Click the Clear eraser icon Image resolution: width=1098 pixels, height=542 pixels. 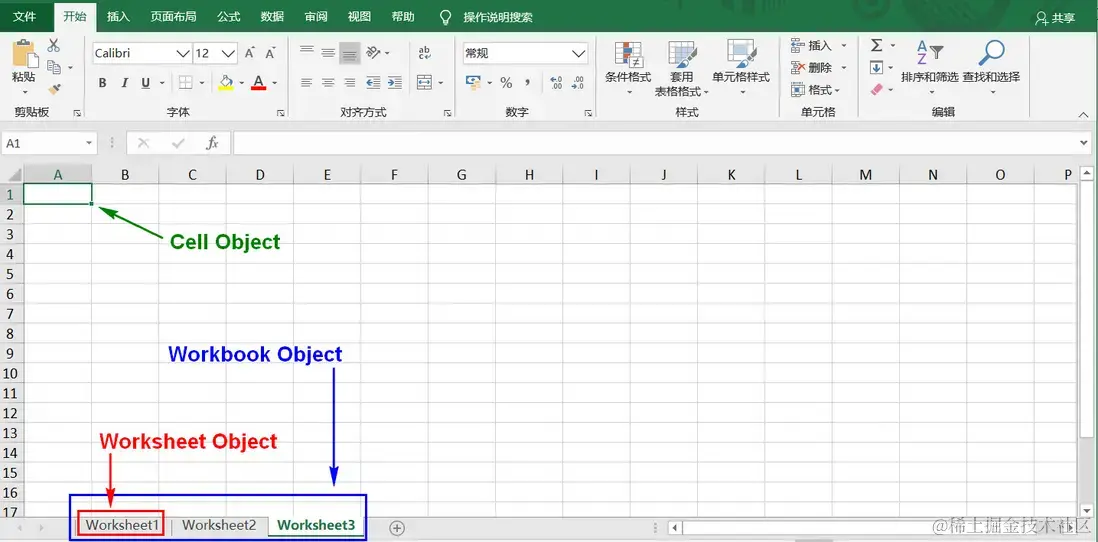coord(877,90)
